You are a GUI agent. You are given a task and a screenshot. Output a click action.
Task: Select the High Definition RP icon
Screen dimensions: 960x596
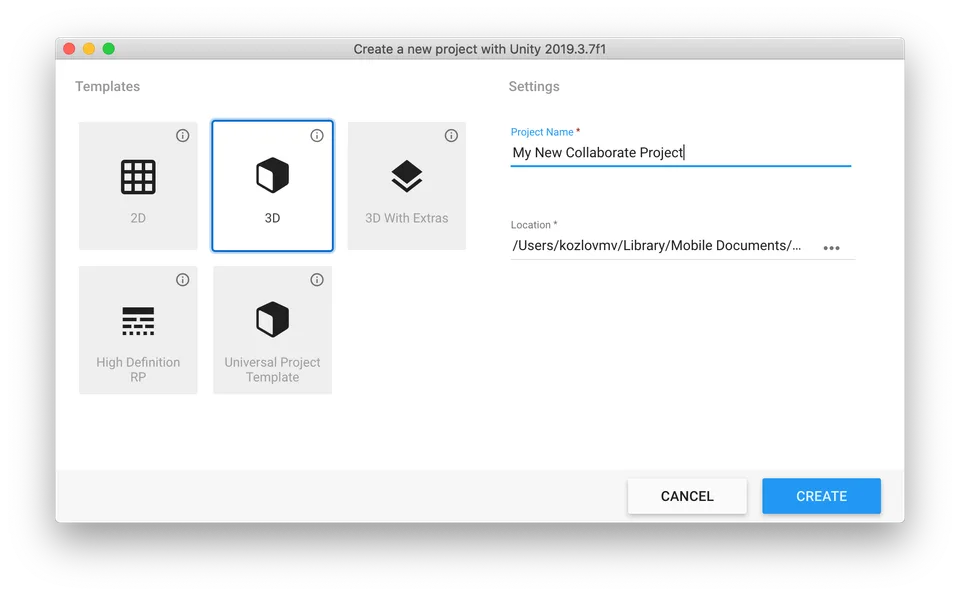click(x=138, y=321)
